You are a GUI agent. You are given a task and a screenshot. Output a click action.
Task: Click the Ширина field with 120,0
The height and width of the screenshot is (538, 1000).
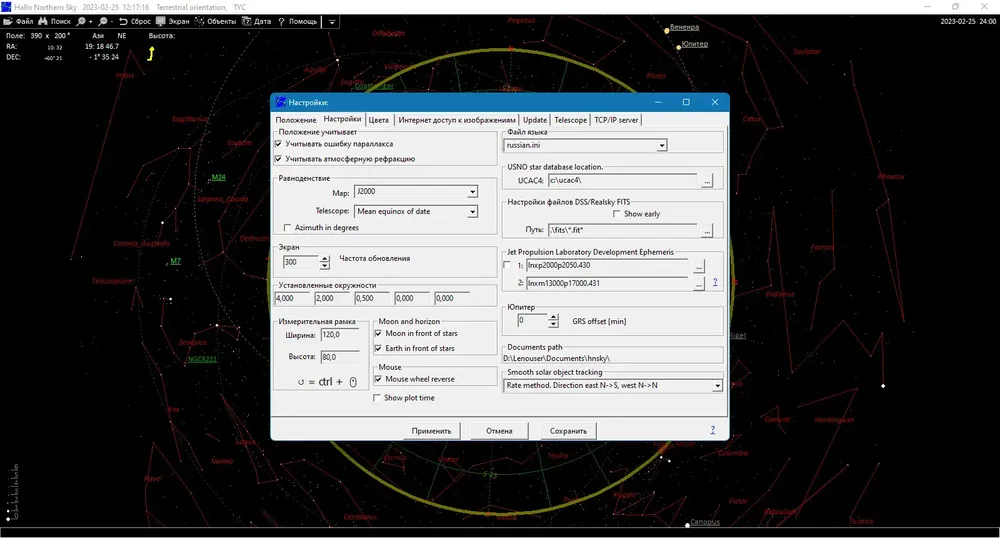pyautogui.click(x=339, y=335)
